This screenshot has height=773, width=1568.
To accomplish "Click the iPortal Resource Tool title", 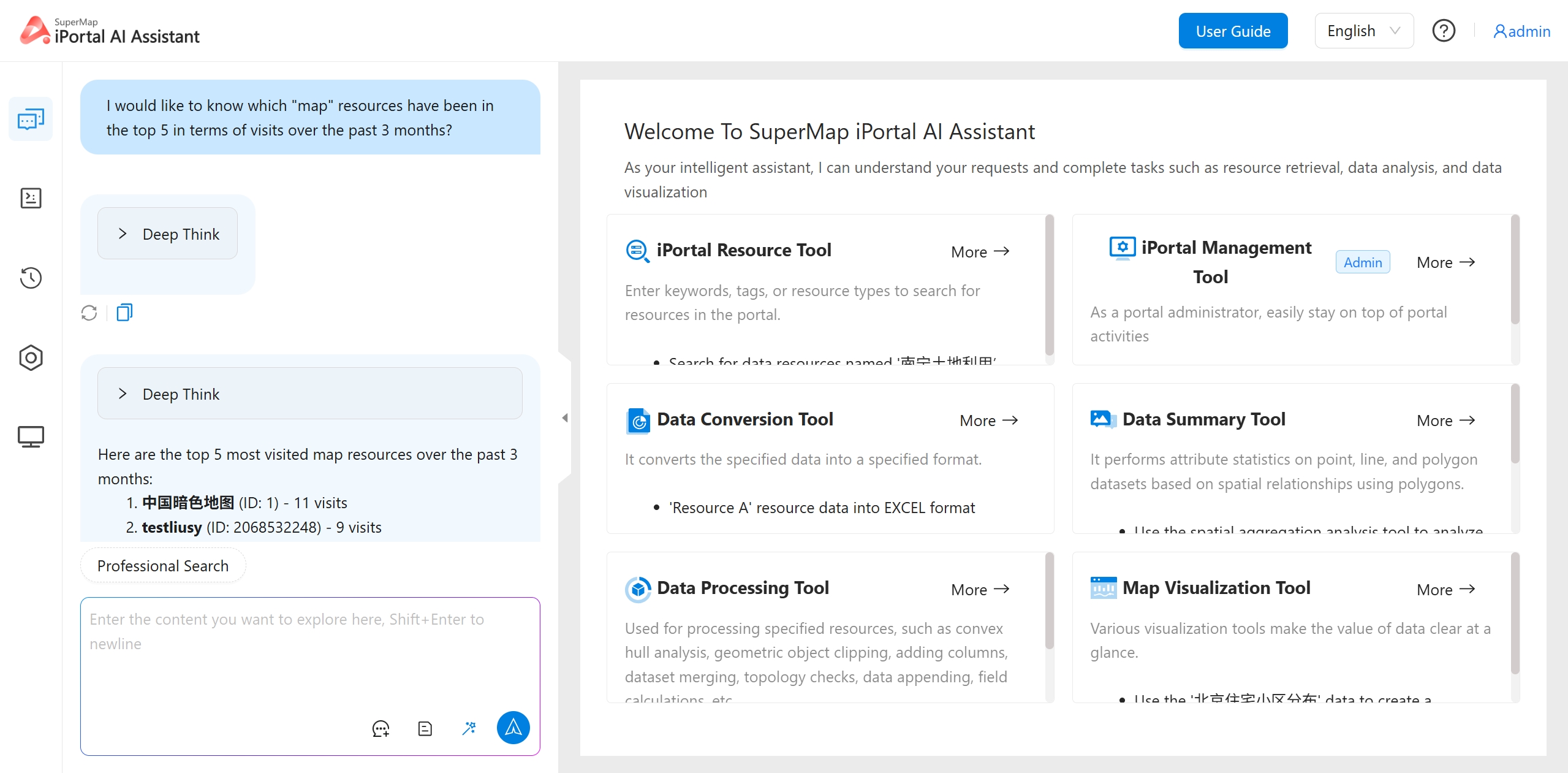I will click(x=744, y=250).
